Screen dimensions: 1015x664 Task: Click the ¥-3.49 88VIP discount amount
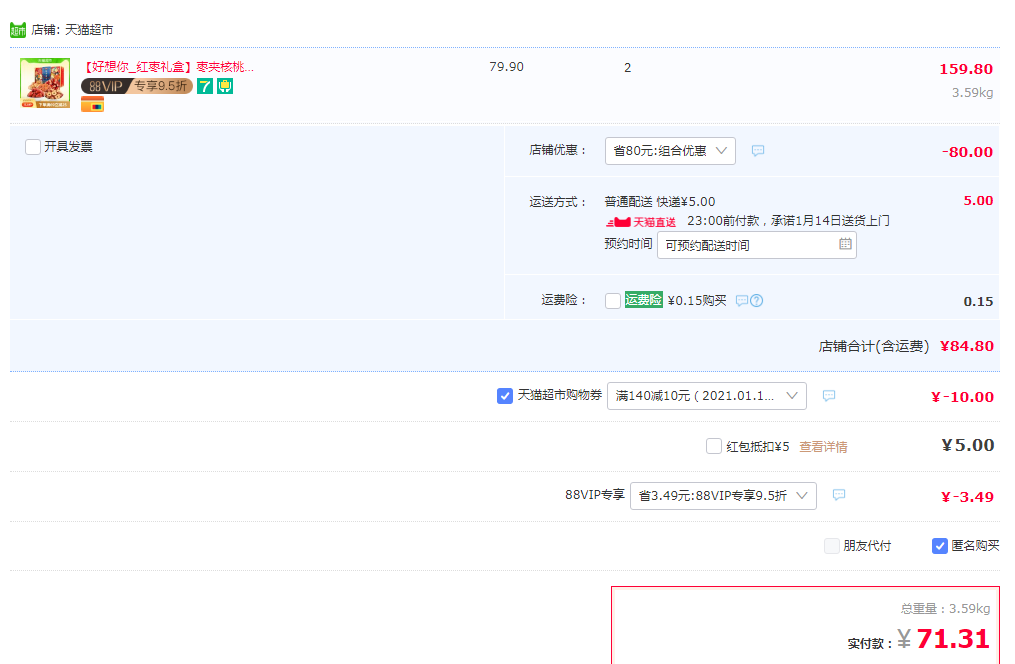967,497
